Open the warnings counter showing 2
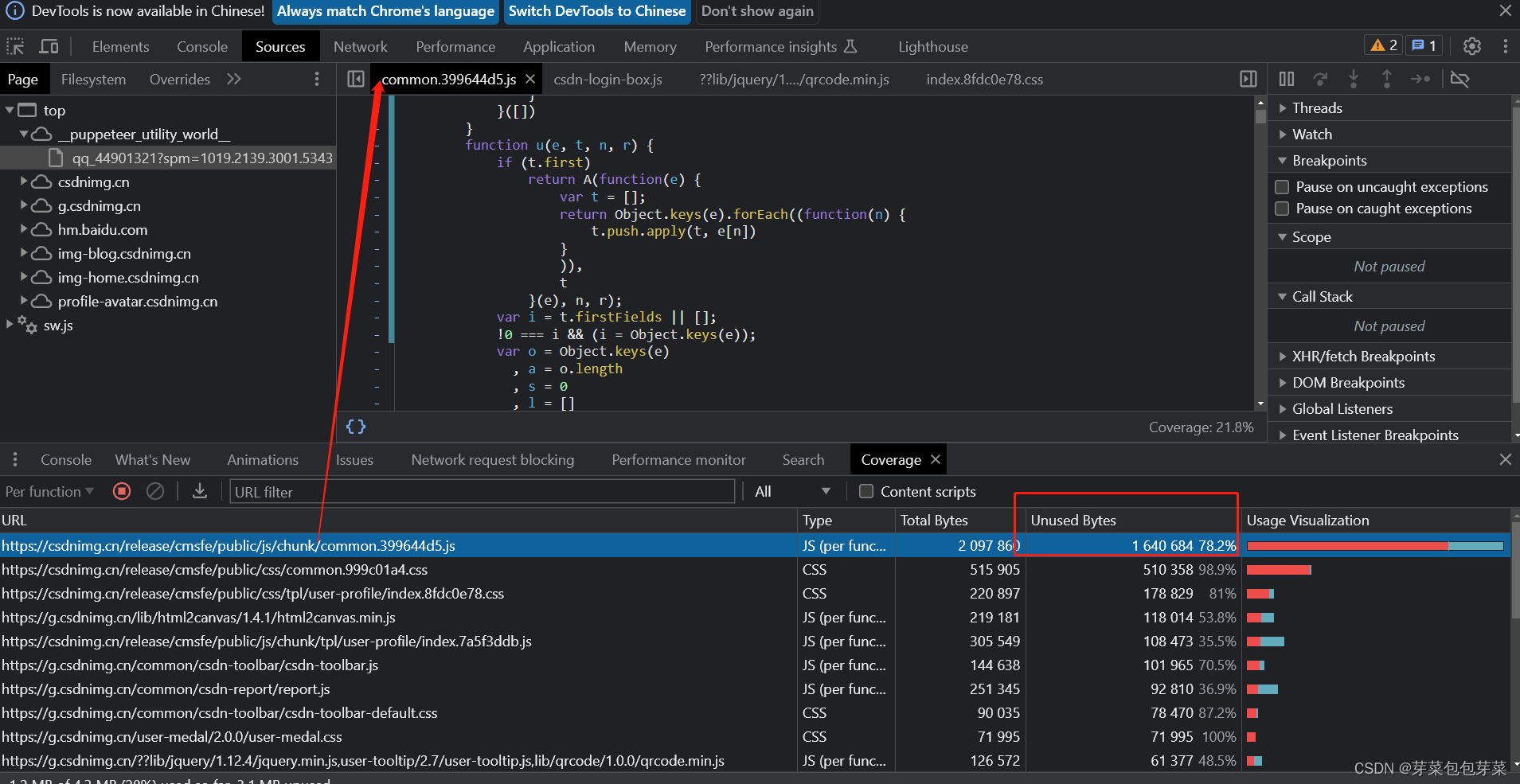The width and height of the screenshot is (1520, 784). coord(1384,45)
